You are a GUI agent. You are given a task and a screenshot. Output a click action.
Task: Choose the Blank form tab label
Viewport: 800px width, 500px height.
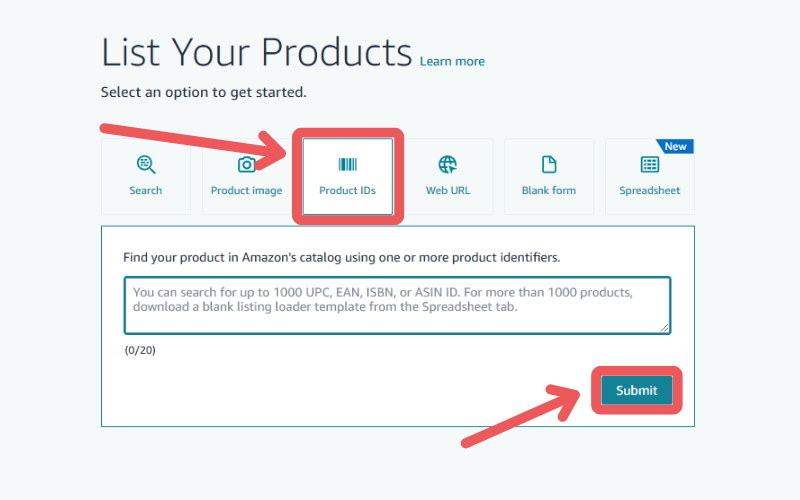pyautogui.click(x=549, y=190)
